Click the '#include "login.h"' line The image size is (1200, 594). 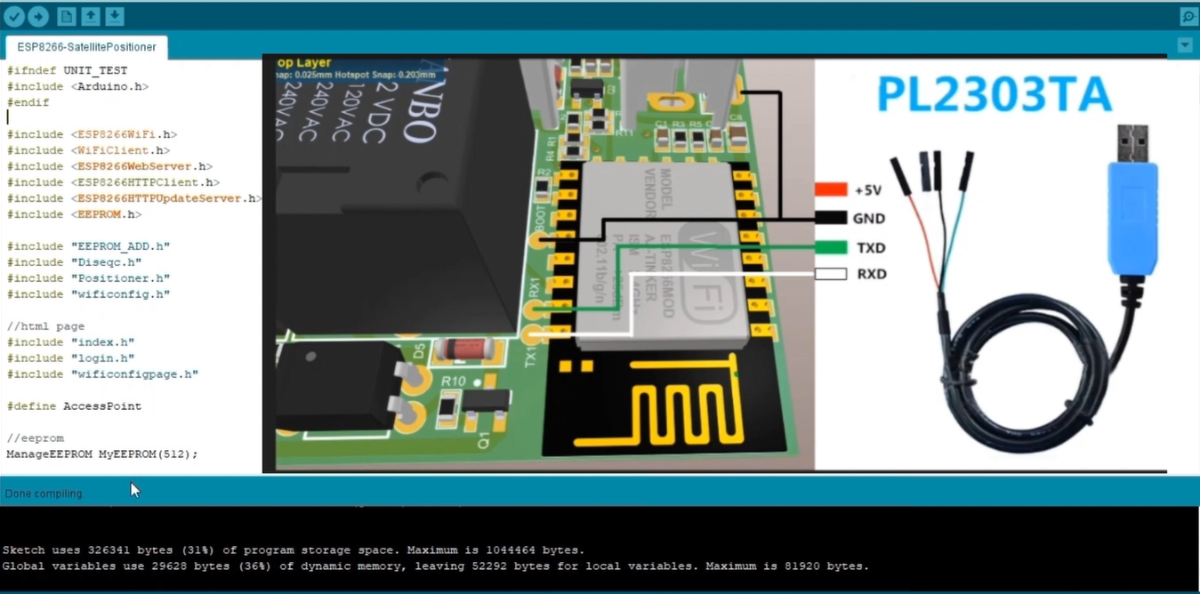pyautogui.click(x=70, y=358)
